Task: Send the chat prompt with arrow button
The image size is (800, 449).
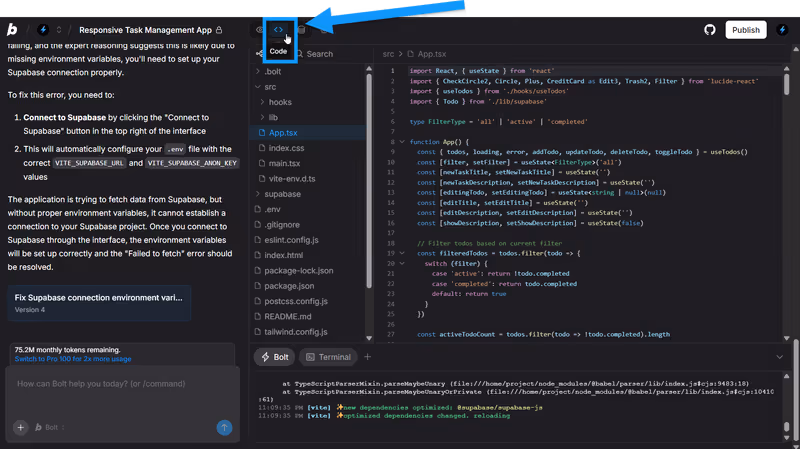Action: click(x=224, y=428)
